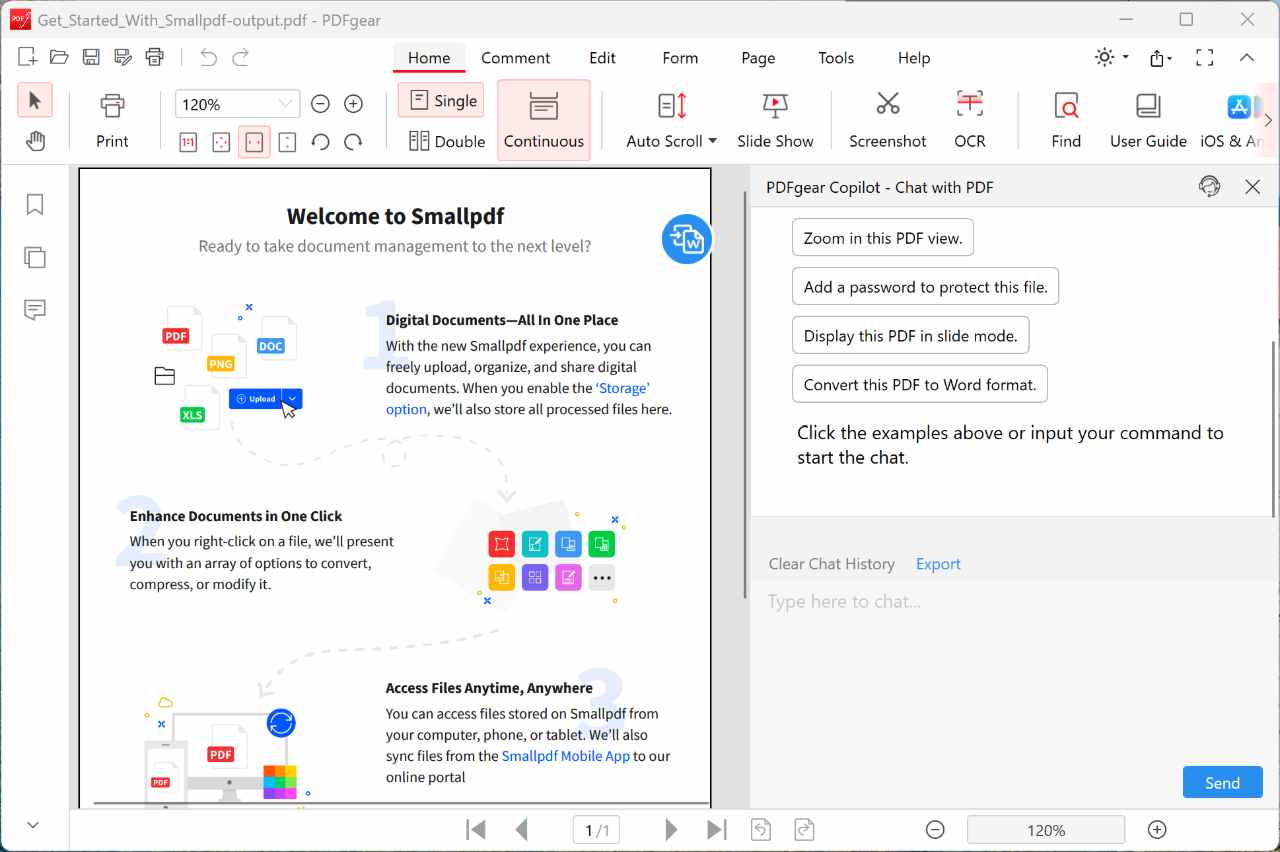Rotate the page clockwise
This screenshot has height=852, width=1280.
353,142
